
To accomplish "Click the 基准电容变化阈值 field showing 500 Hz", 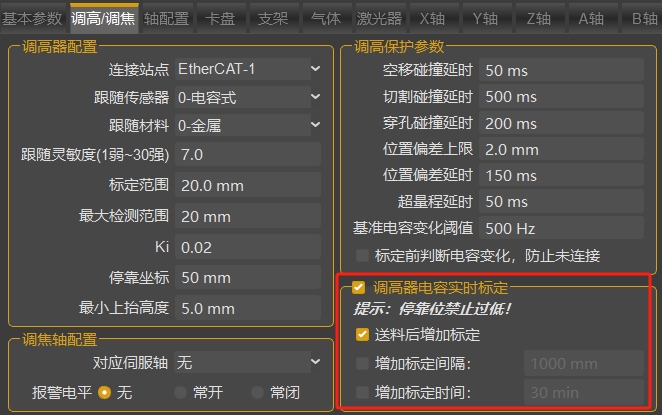I will (x=562, y=228).
